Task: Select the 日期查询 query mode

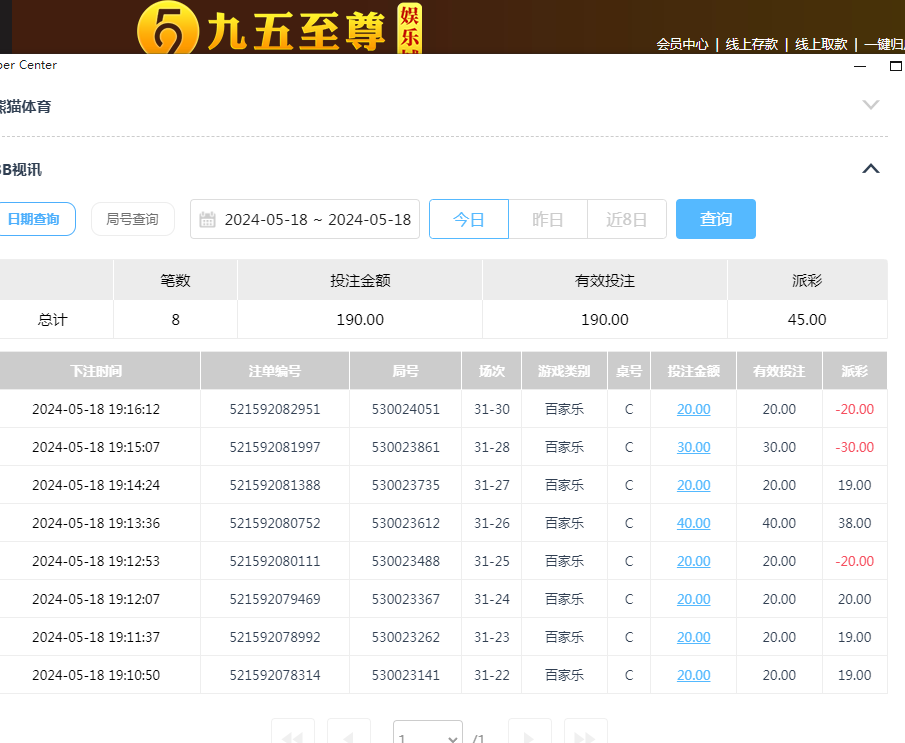Action: tap(35, 219)
